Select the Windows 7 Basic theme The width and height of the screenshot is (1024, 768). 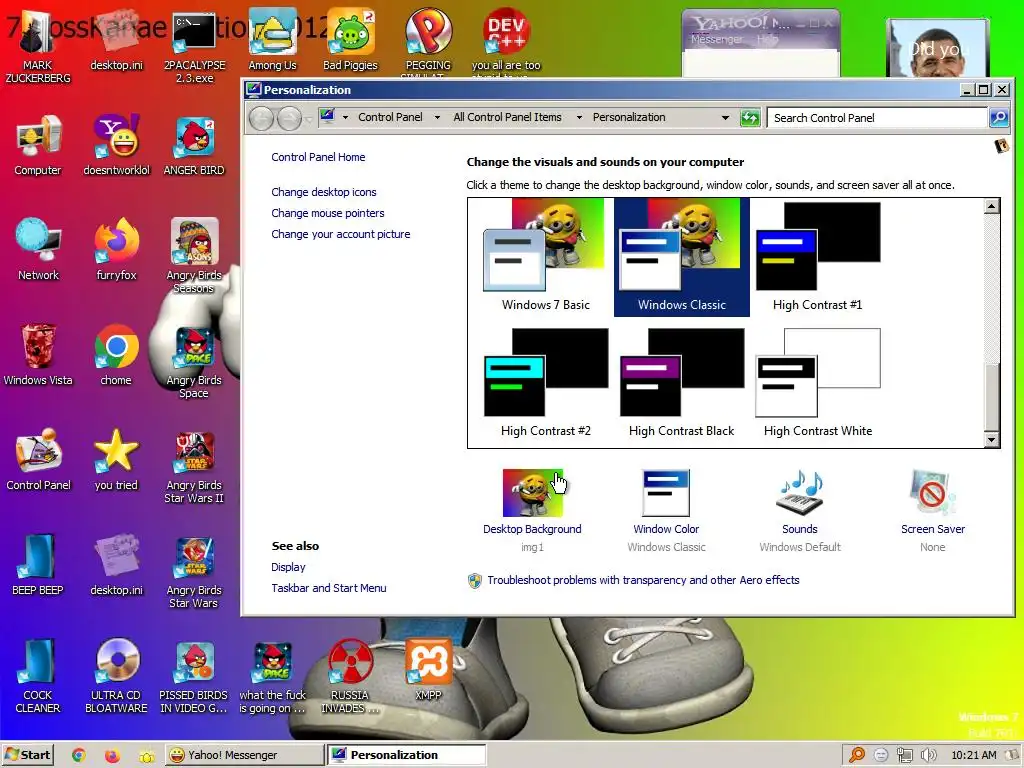click(x=545, y=256)
